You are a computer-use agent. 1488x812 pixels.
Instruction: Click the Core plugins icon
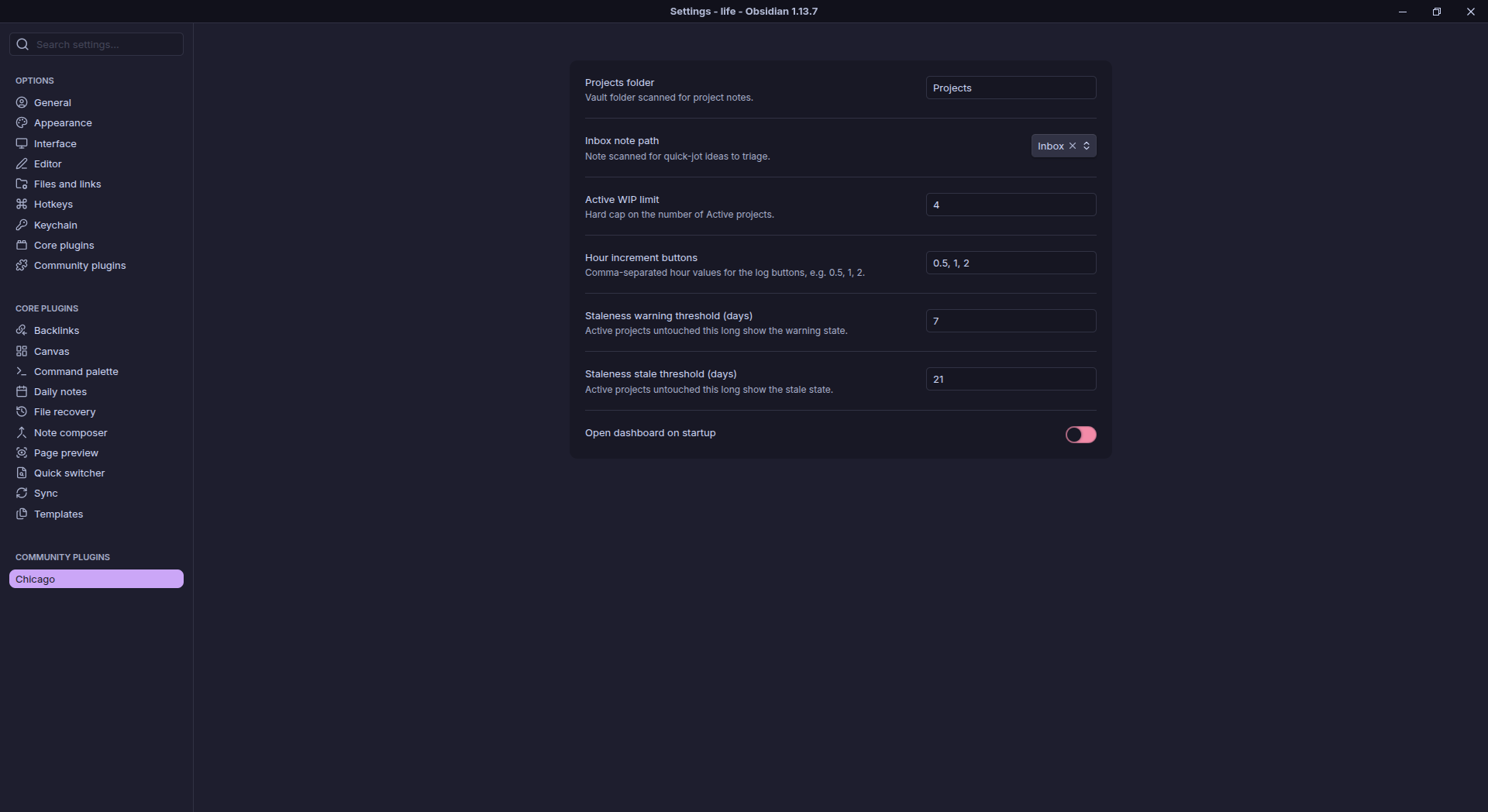pyautogui.click(x=22, y=245)
